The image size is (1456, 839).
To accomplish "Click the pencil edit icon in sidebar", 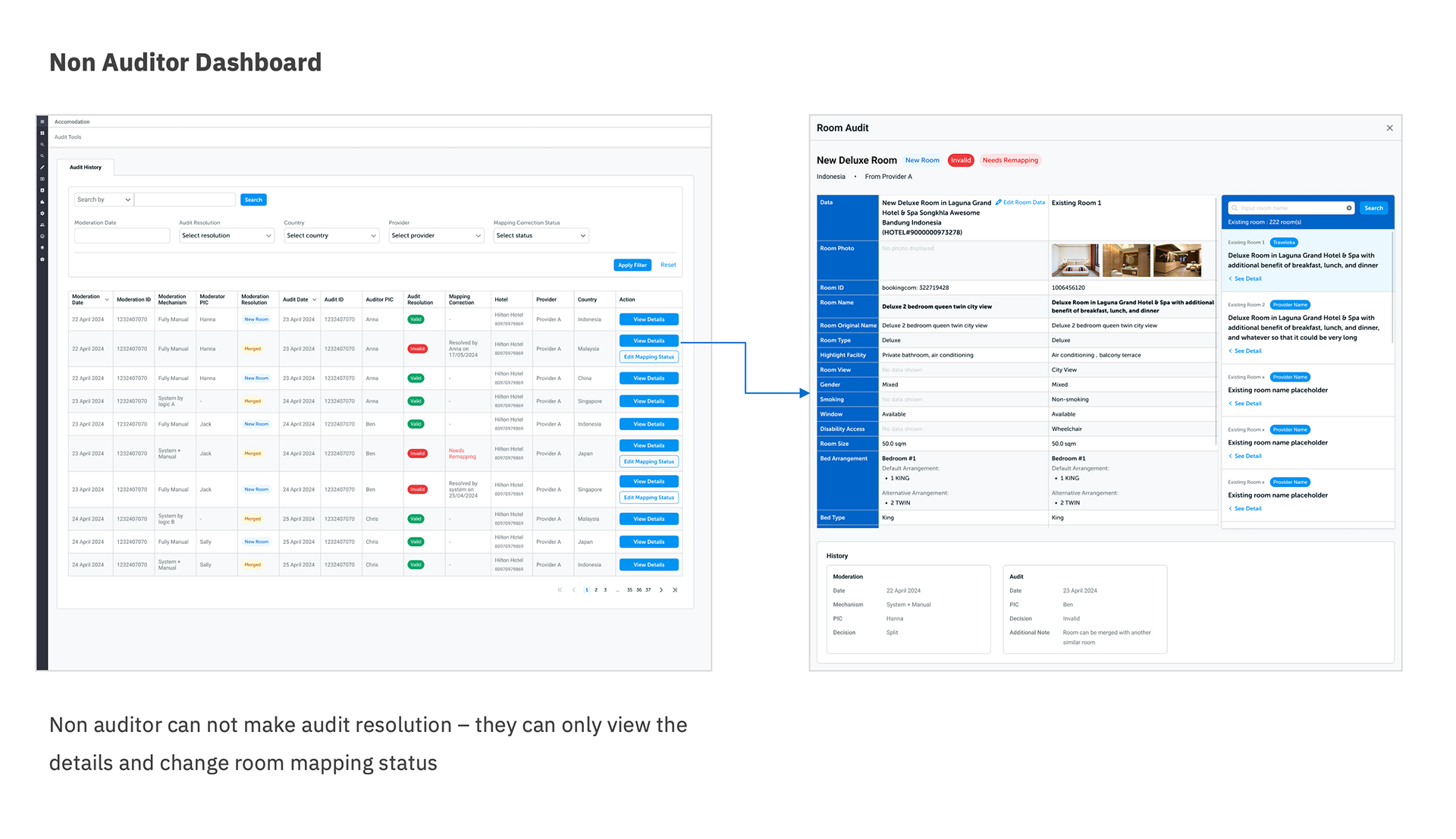I will pyautogui.click(x=42, y=167).
